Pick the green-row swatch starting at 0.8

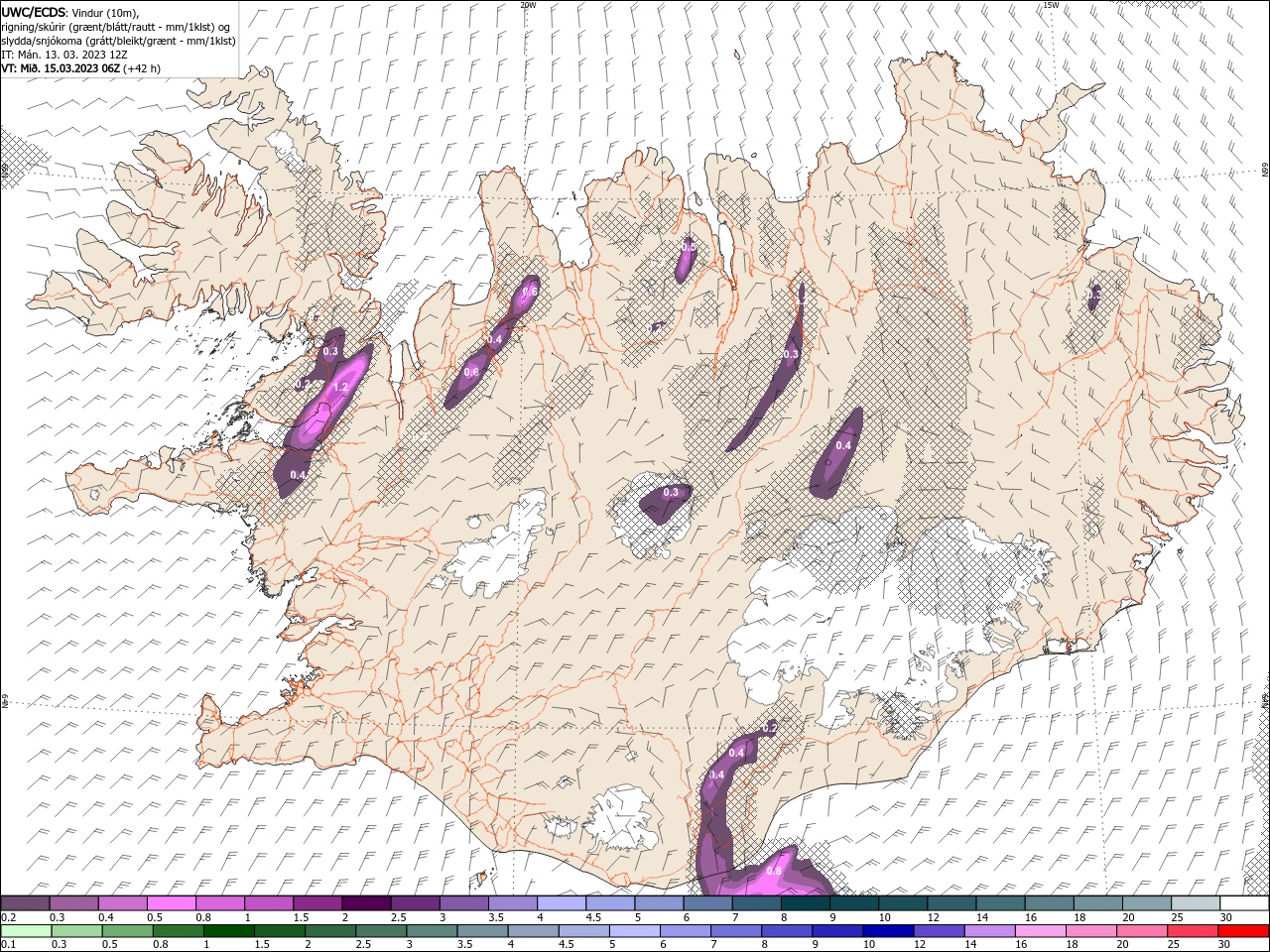coord(178,931)
